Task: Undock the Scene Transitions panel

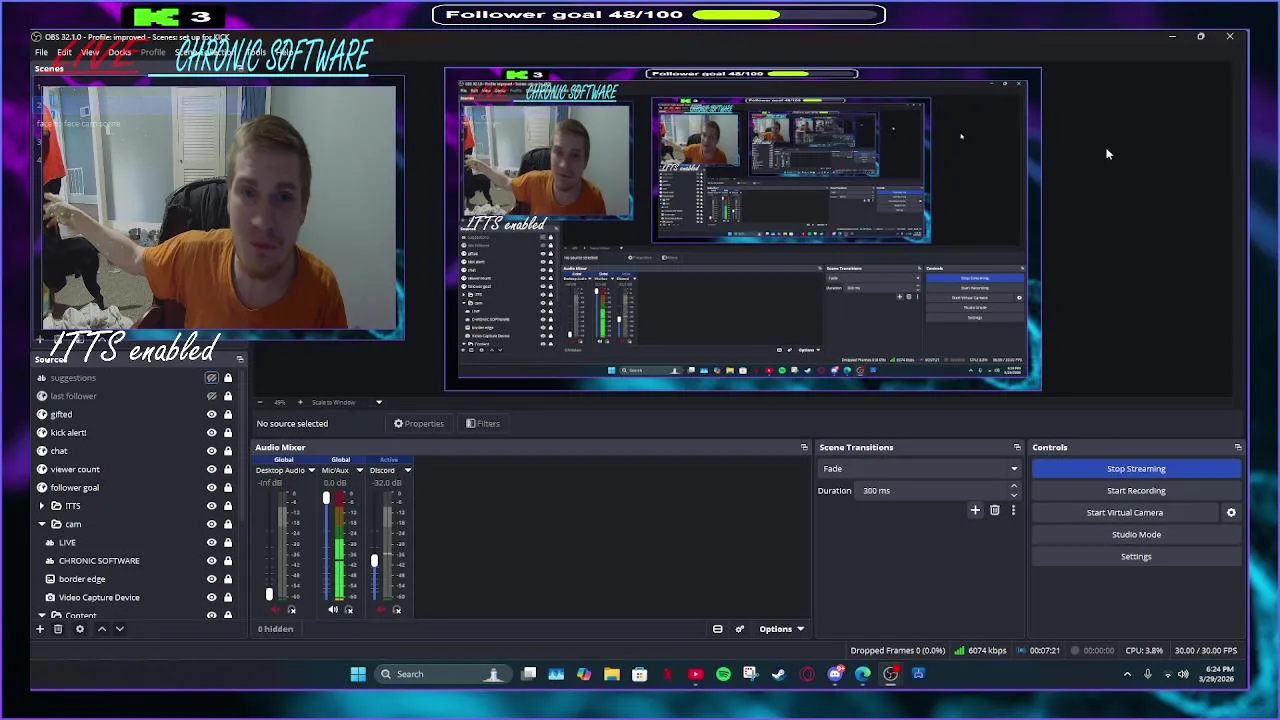Action: click(x=1017, y=447)
